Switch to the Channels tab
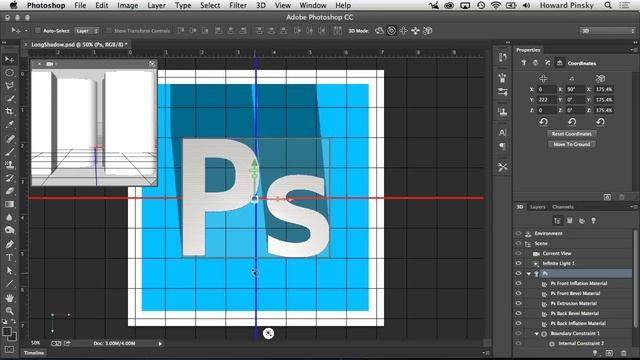 coord(563,207)
